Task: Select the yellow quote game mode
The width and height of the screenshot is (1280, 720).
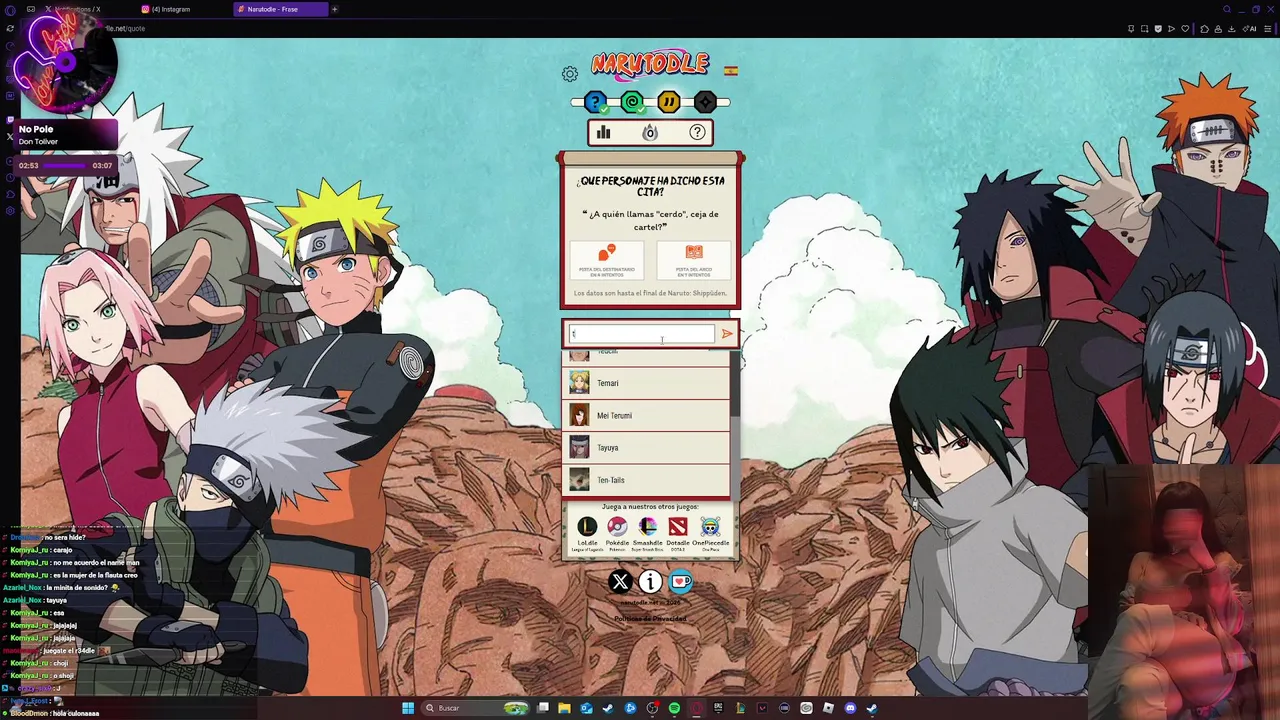Action: point(669,102)
